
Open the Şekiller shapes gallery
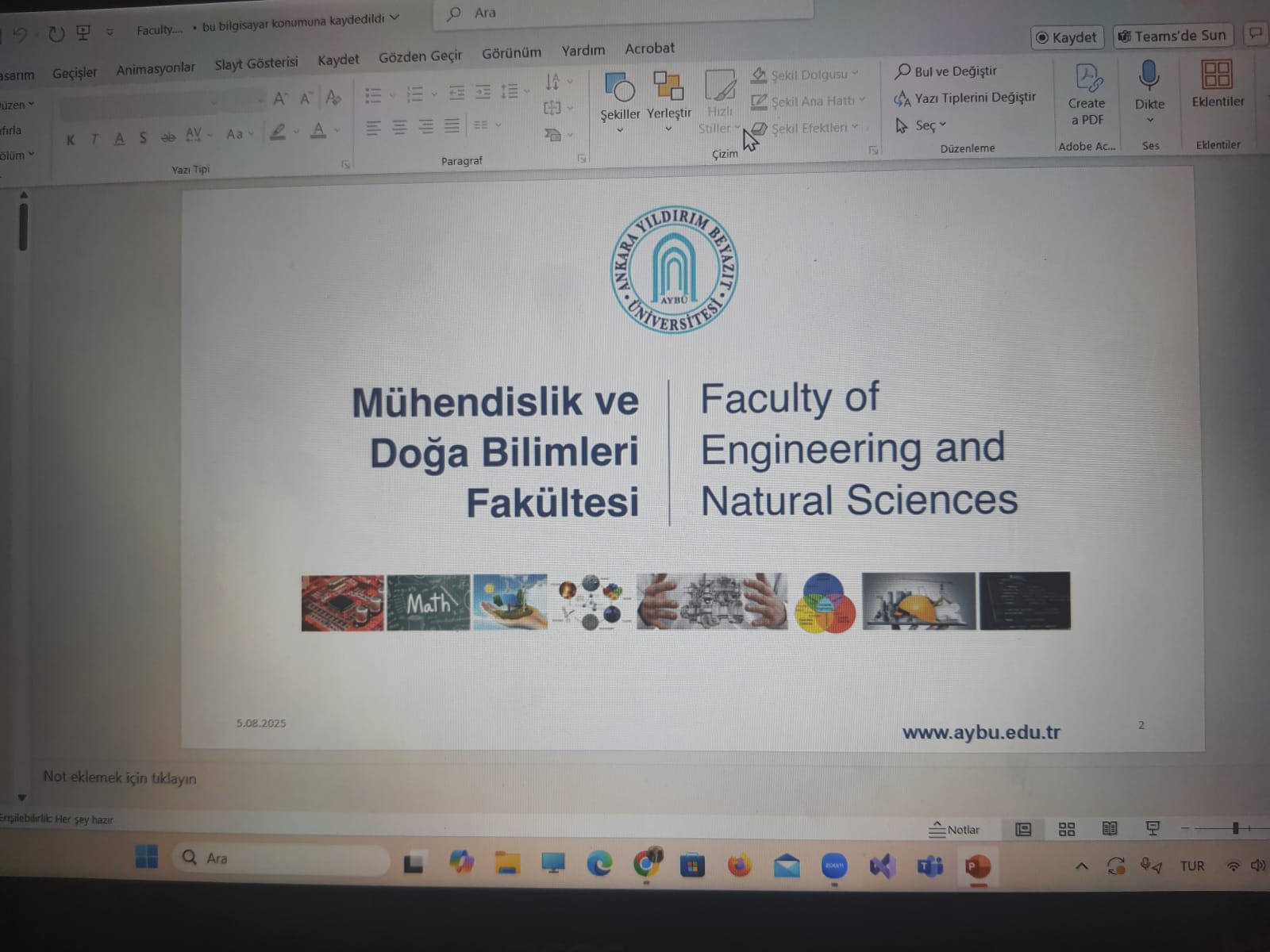coord(619,97)
